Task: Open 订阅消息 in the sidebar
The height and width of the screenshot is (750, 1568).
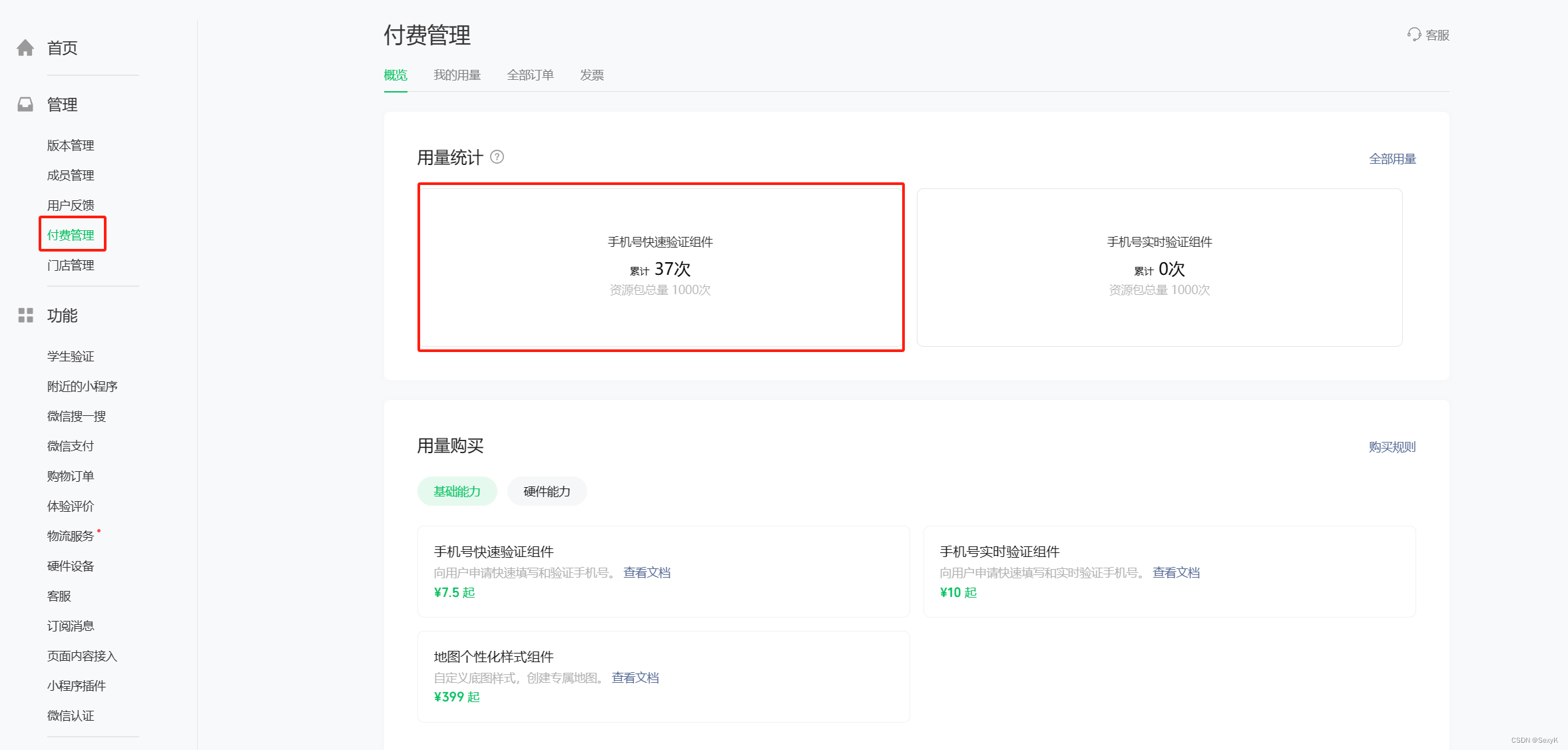Action: click(71, 626)
